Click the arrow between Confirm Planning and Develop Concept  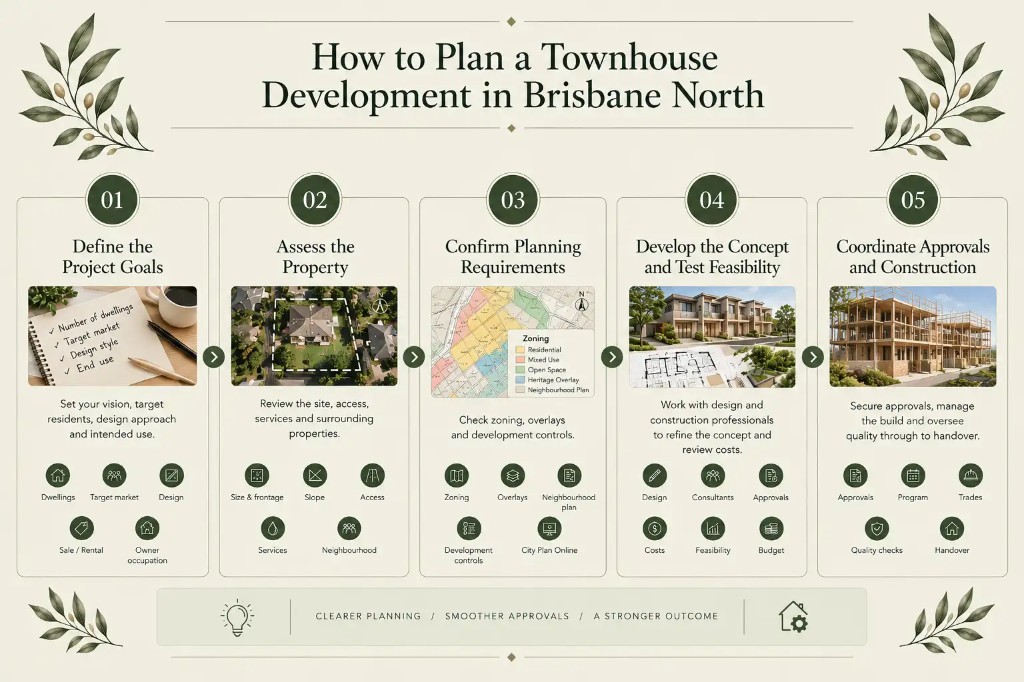tap(611, 357)
